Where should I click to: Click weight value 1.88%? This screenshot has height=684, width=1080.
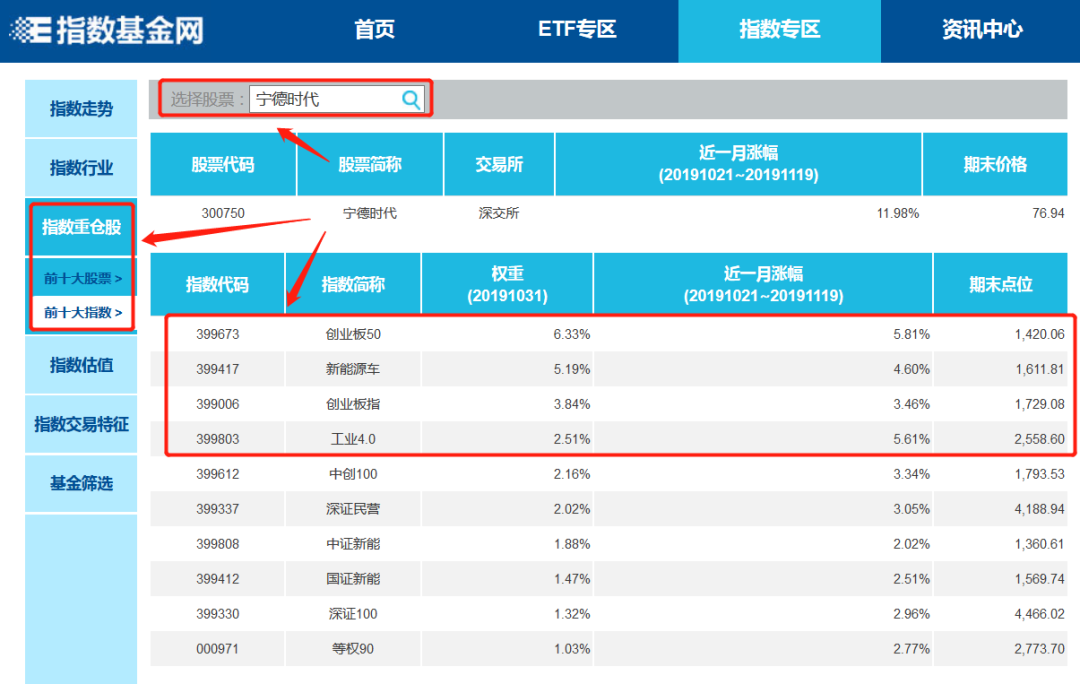pos(572,544)
